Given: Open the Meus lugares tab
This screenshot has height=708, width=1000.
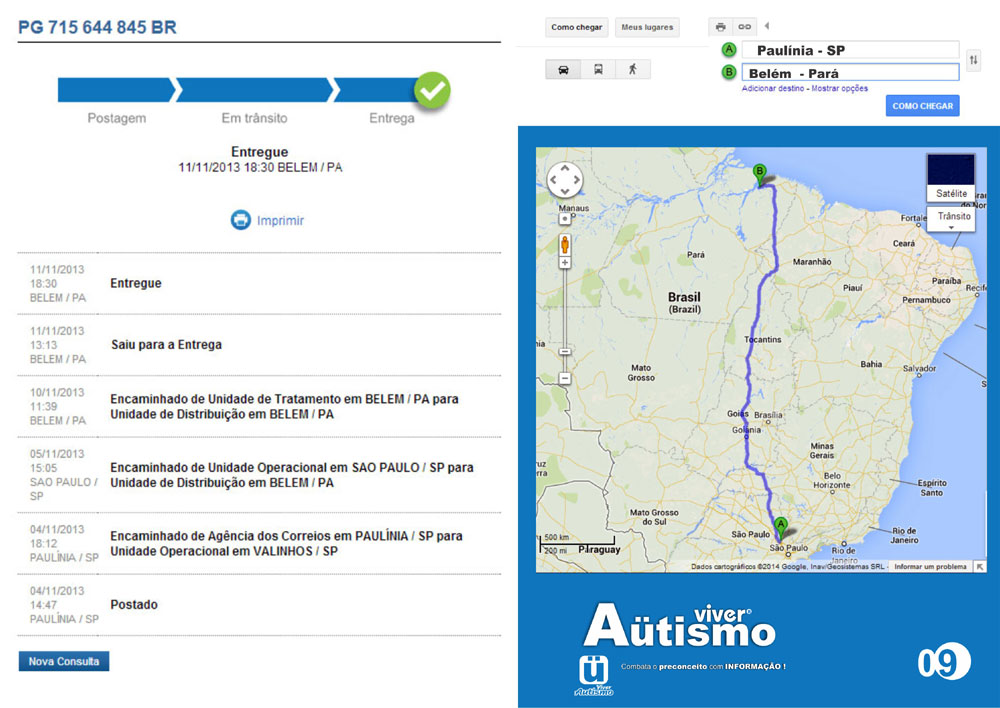Looking at the screenshot, I should click(x=646, y=27).
